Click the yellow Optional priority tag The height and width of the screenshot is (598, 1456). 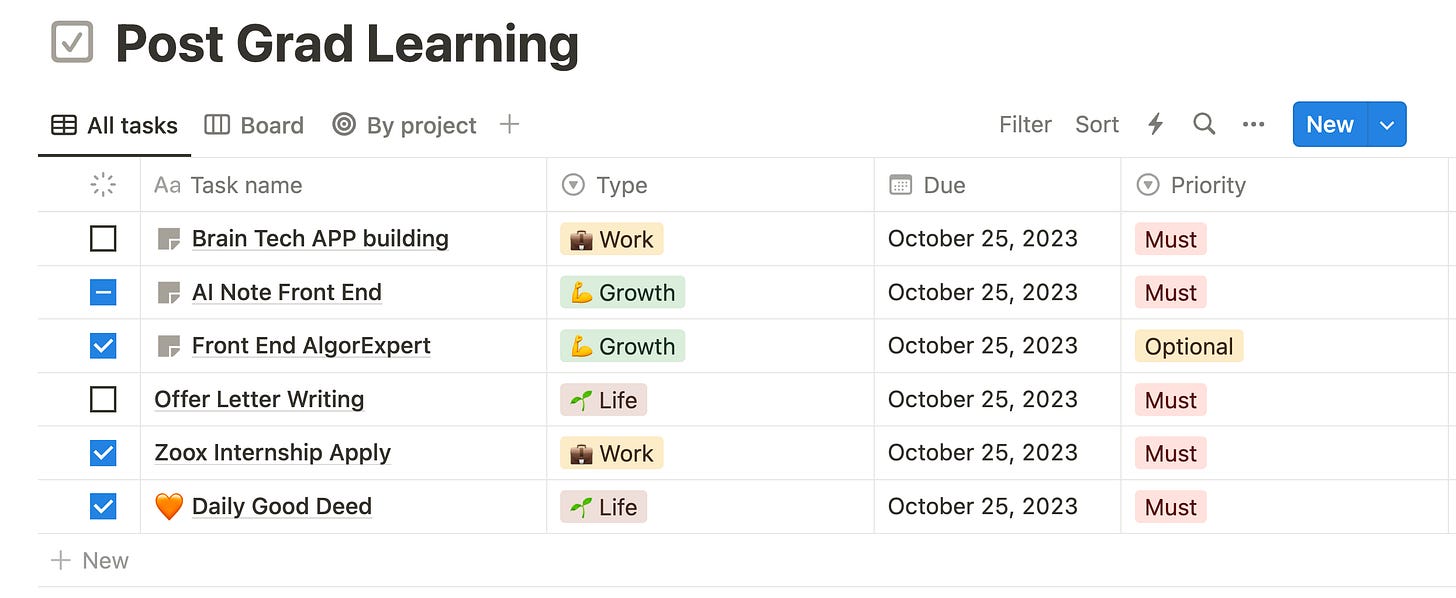point(1188,346)
